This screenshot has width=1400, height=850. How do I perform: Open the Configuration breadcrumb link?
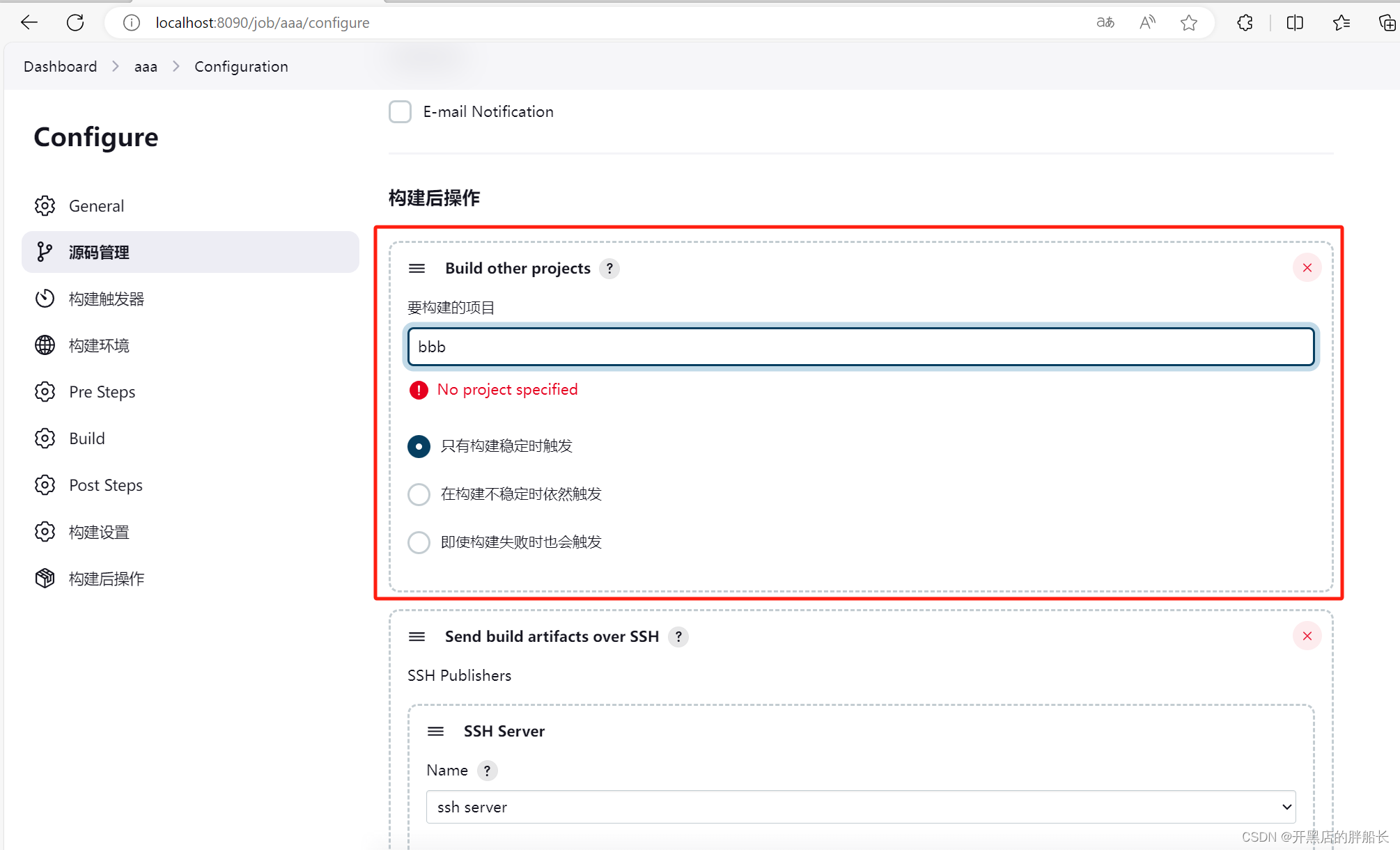point(241,66)
